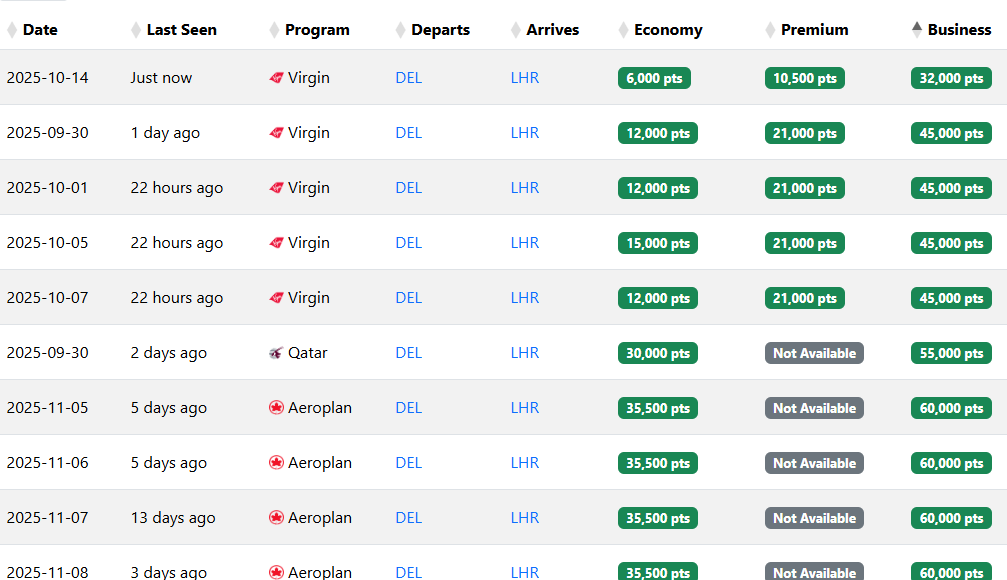The width and height of the screenshot is (1007, 580).
Task: Click sort arrow icon beside Business header
Action: [917, 30]
